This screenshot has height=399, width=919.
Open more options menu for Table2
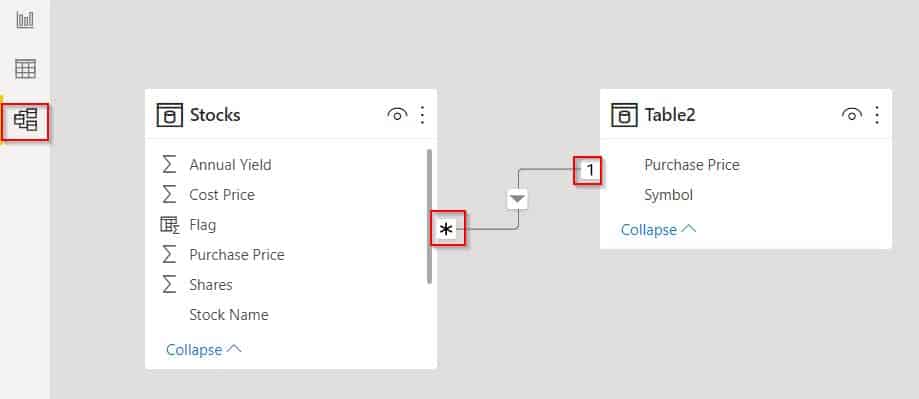[x=877, y=115]
